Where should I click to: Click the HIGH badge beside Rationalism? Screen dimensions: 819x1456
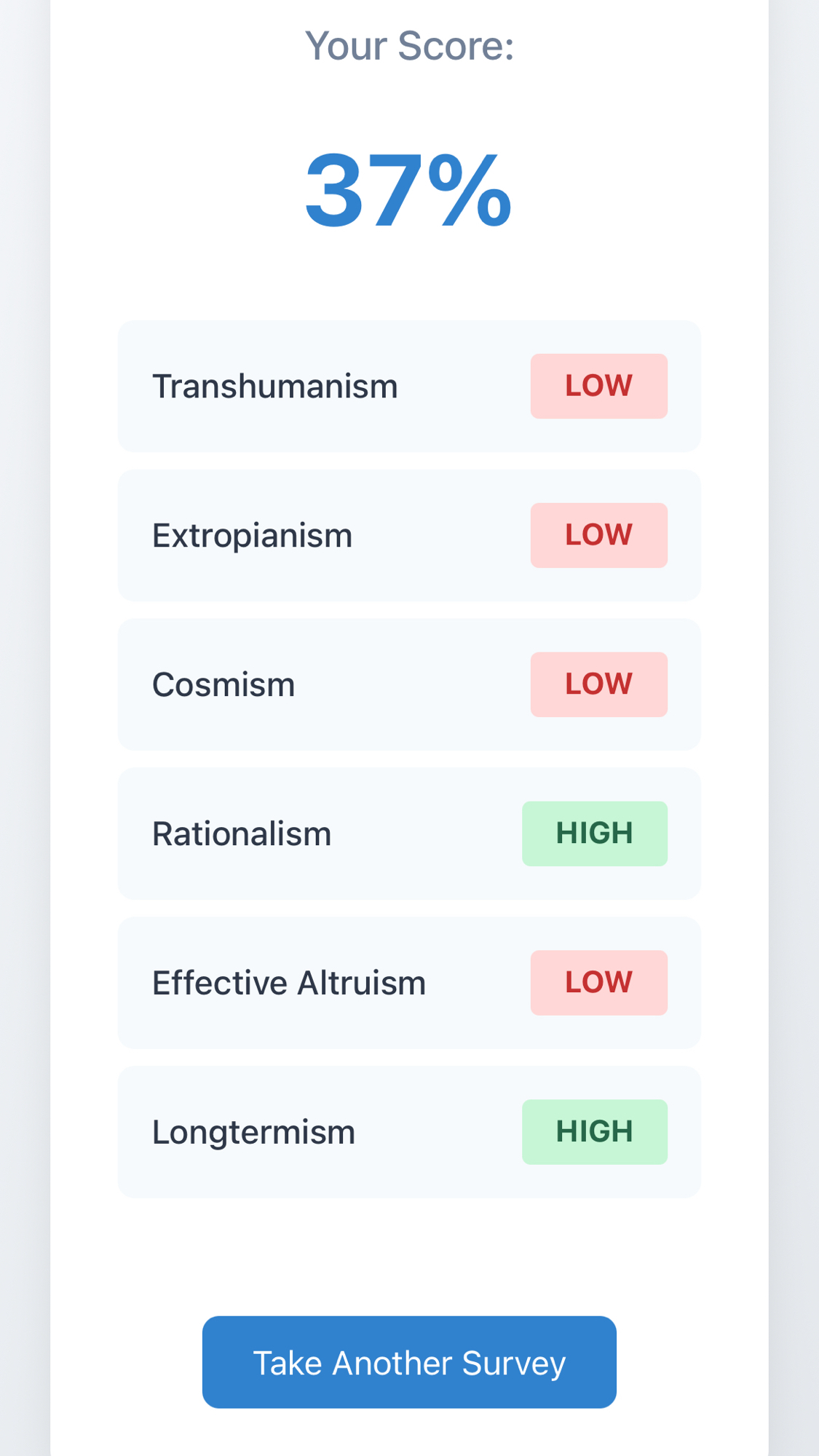click(594, 834)
